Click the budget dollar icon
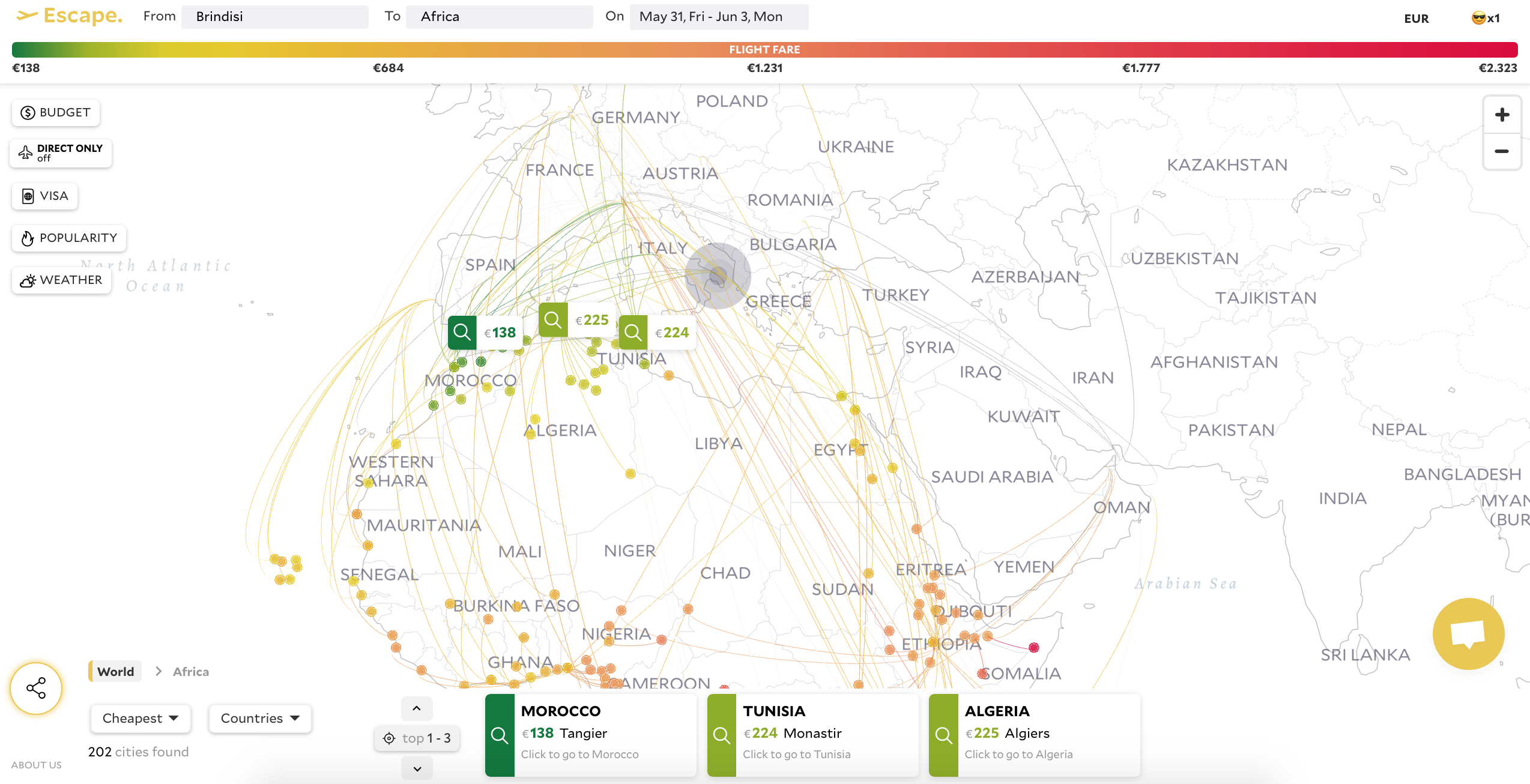 [28, 113]
